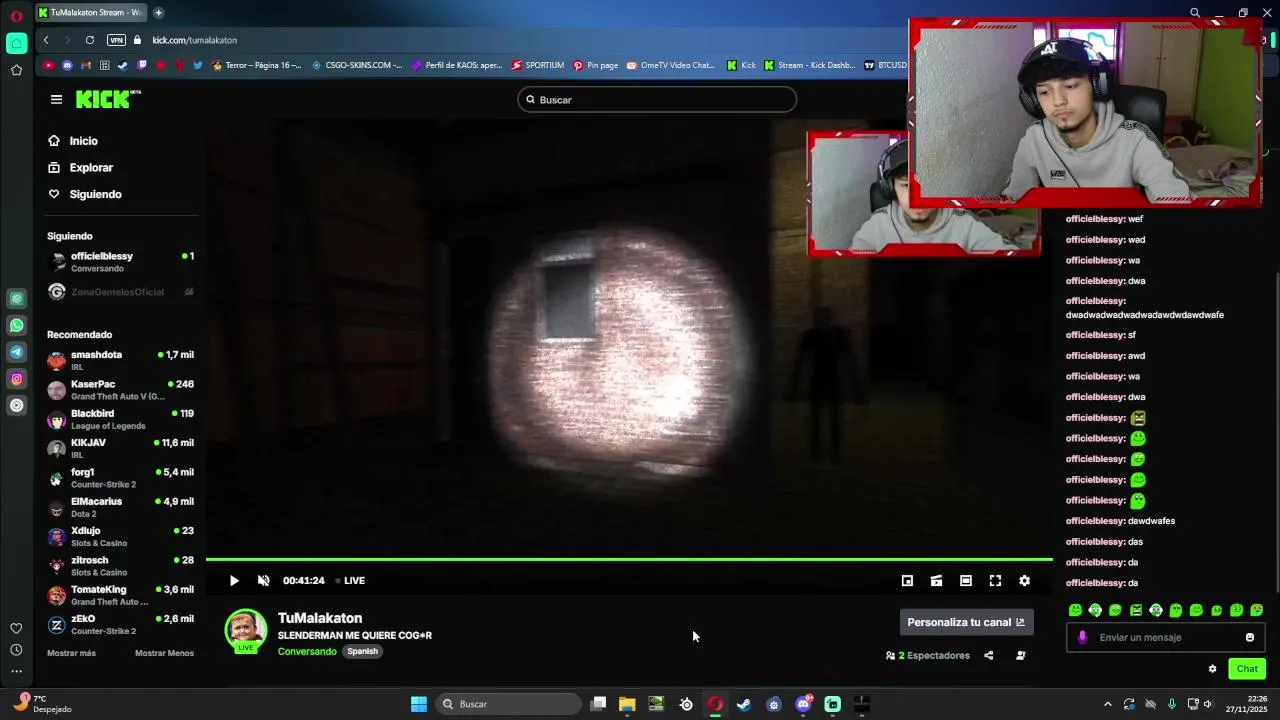This screenshot has height=720, width=1280.
Task: Open forg1 recommended channel
Action: coord(120,478)
